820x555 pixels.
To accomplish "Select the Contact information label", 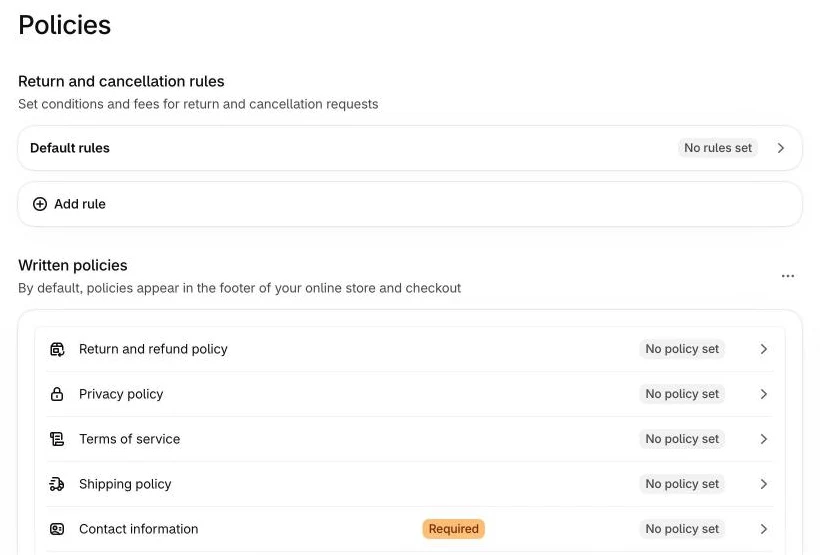I will pyautogui.click(x=139, y=529).
